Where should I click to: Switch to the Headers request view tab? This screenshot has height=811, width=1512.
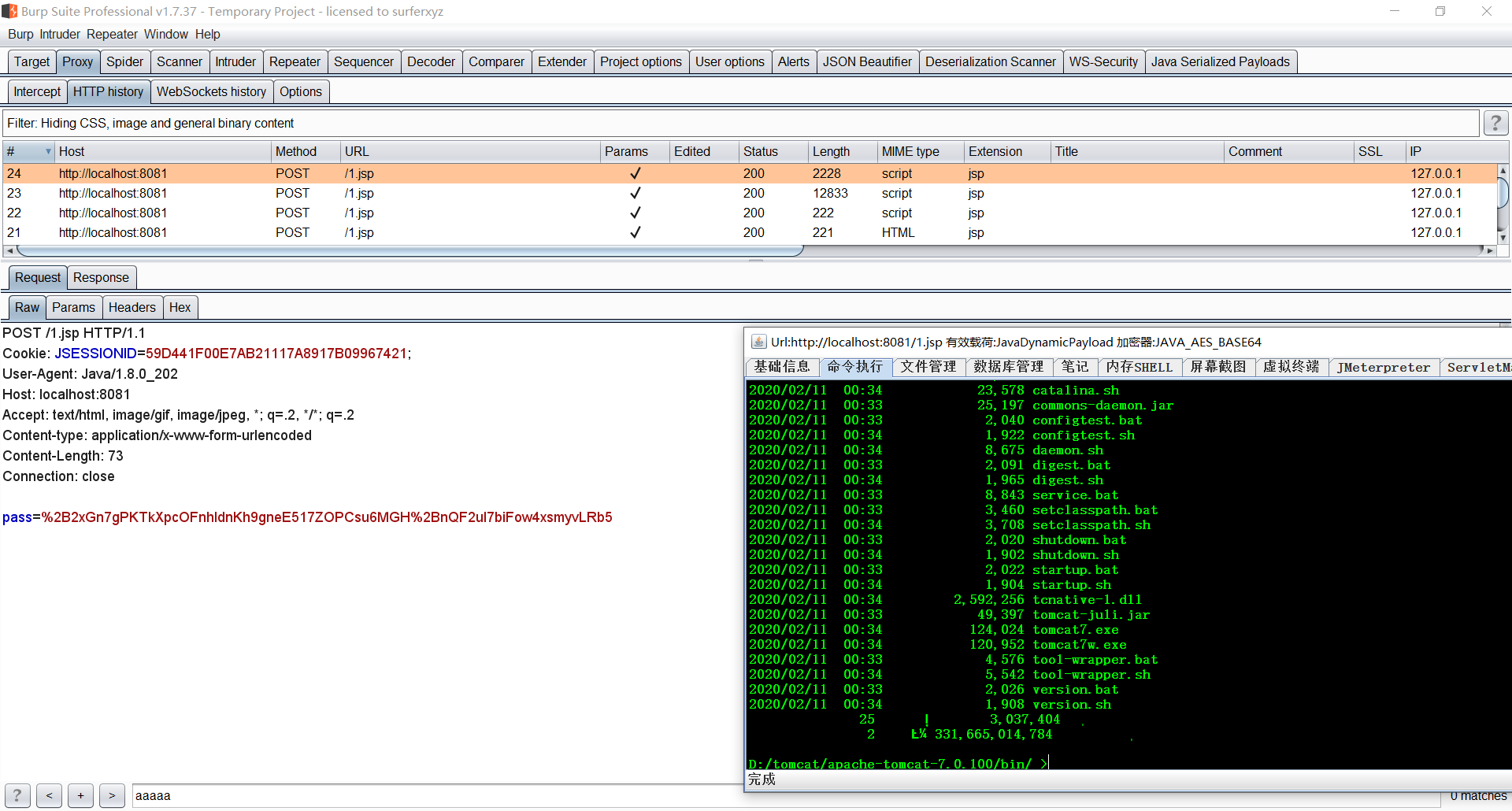(x=132, y=307)
